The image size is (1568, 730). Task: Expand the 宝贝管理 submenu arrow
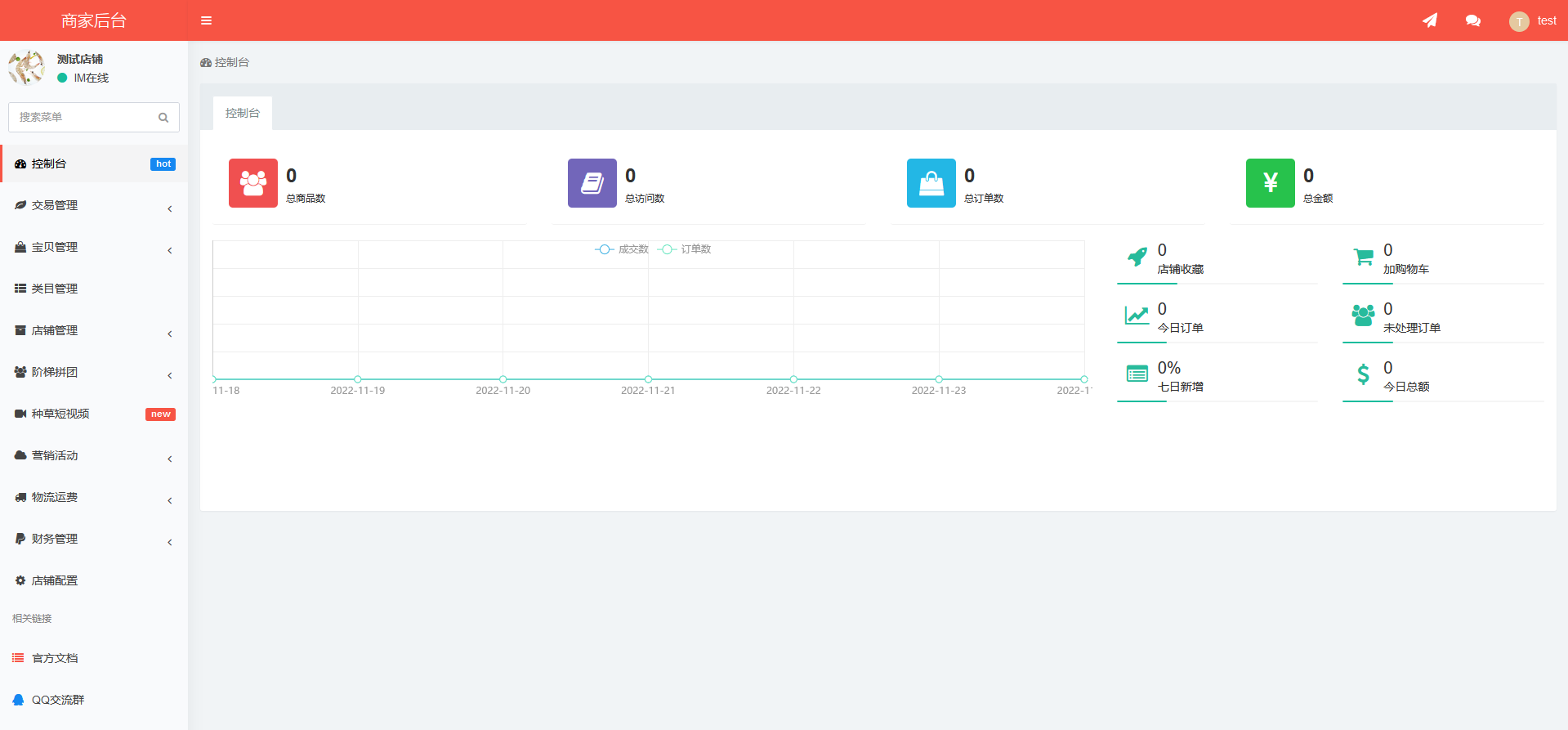click(x=170, y=251)
